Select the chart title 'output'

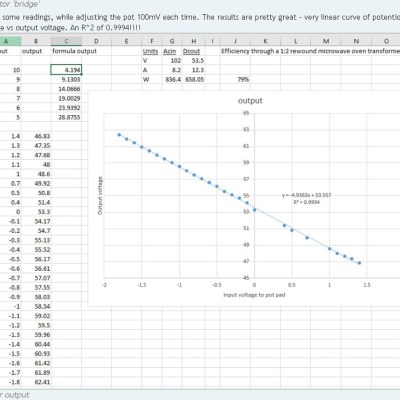pos(250,101)
